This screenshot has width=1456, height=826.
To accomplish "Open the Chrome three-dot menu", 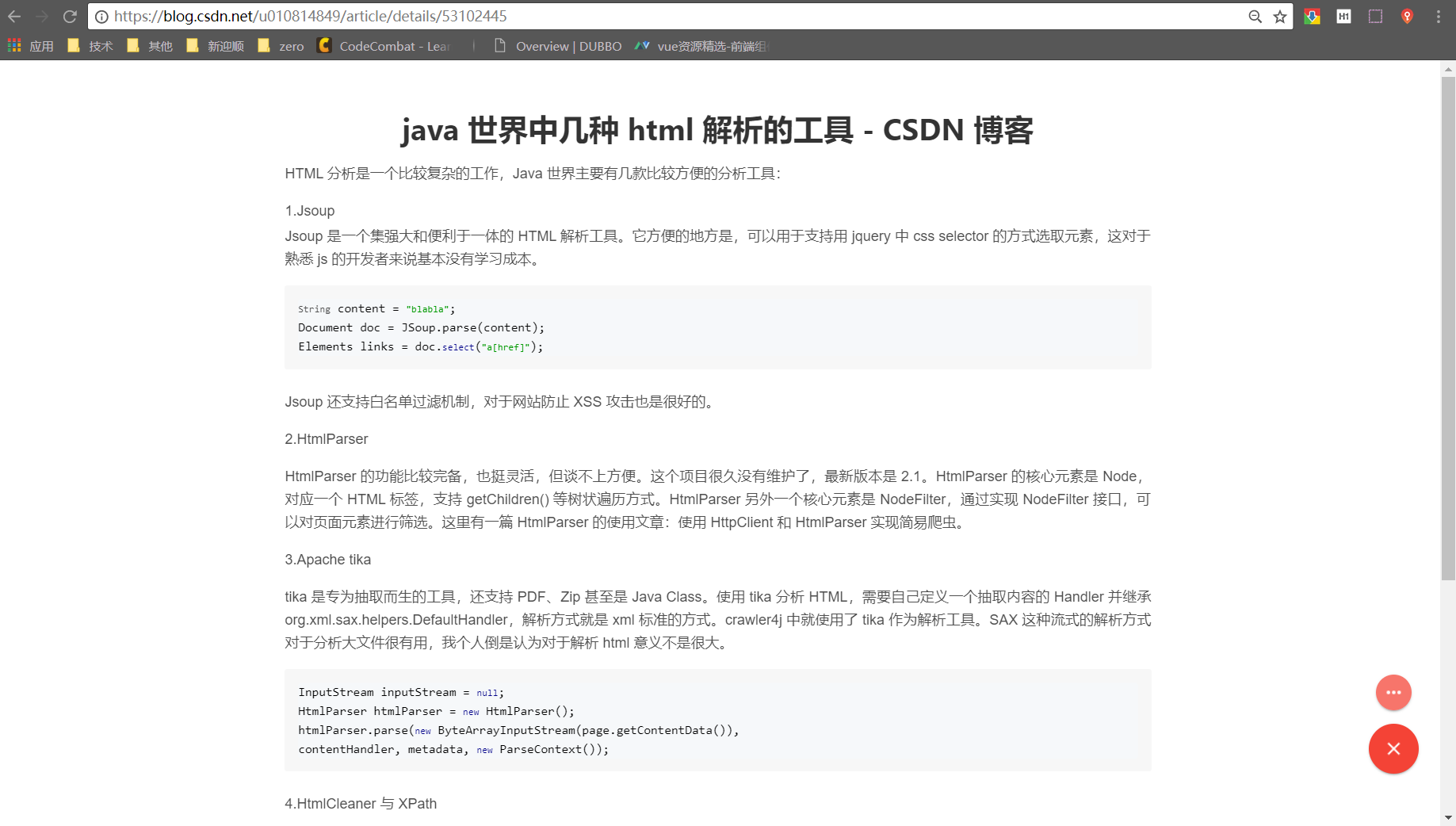I will pyautogui.click(x=1439, y=16).
